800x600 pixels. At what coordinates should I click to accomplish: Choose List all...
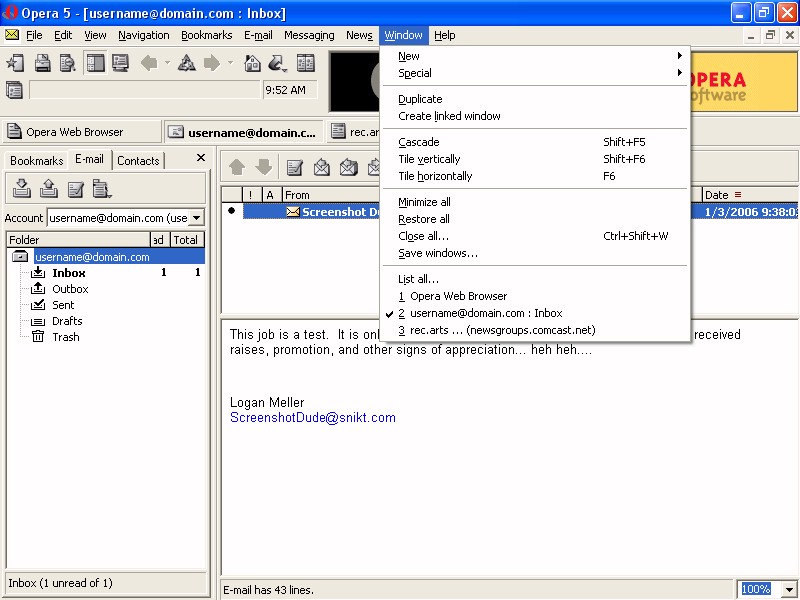tap(536, 279)
